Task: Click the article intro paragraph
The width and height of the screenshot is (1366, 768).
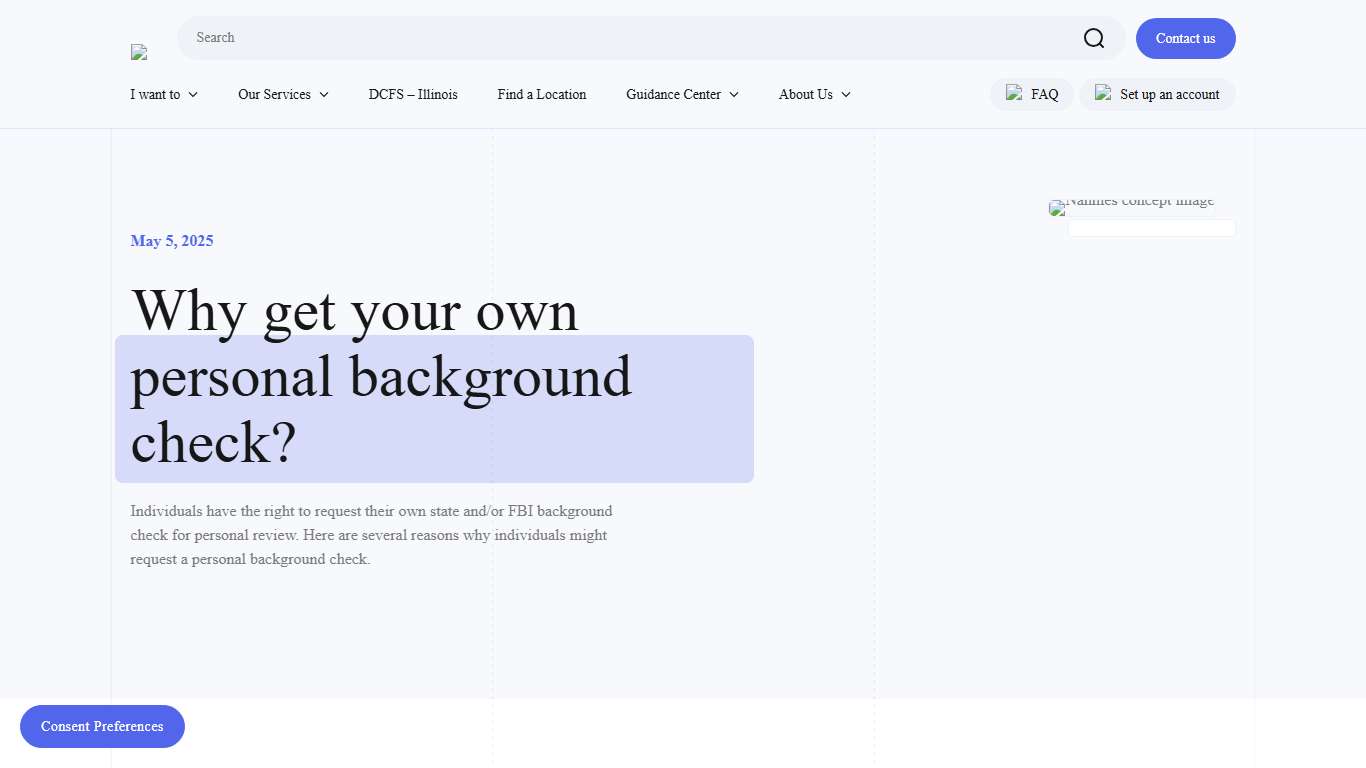Action: coord(371,535)
